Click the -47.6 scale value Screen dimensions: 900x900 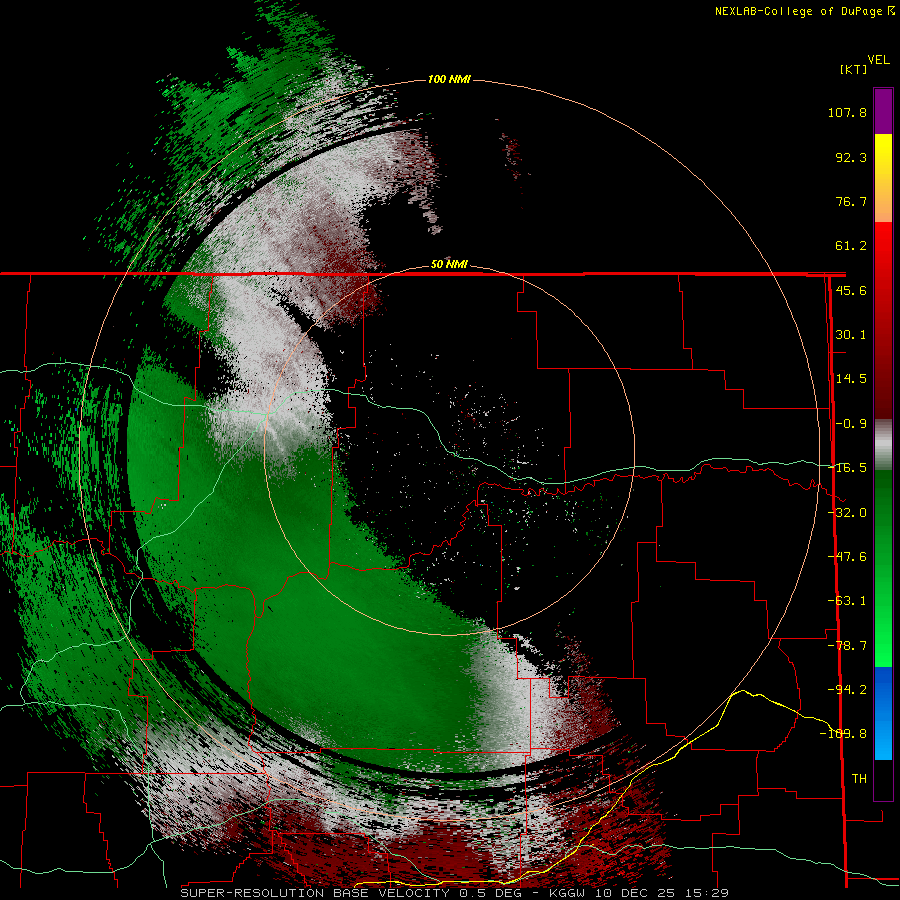click(x=847, y=556)
